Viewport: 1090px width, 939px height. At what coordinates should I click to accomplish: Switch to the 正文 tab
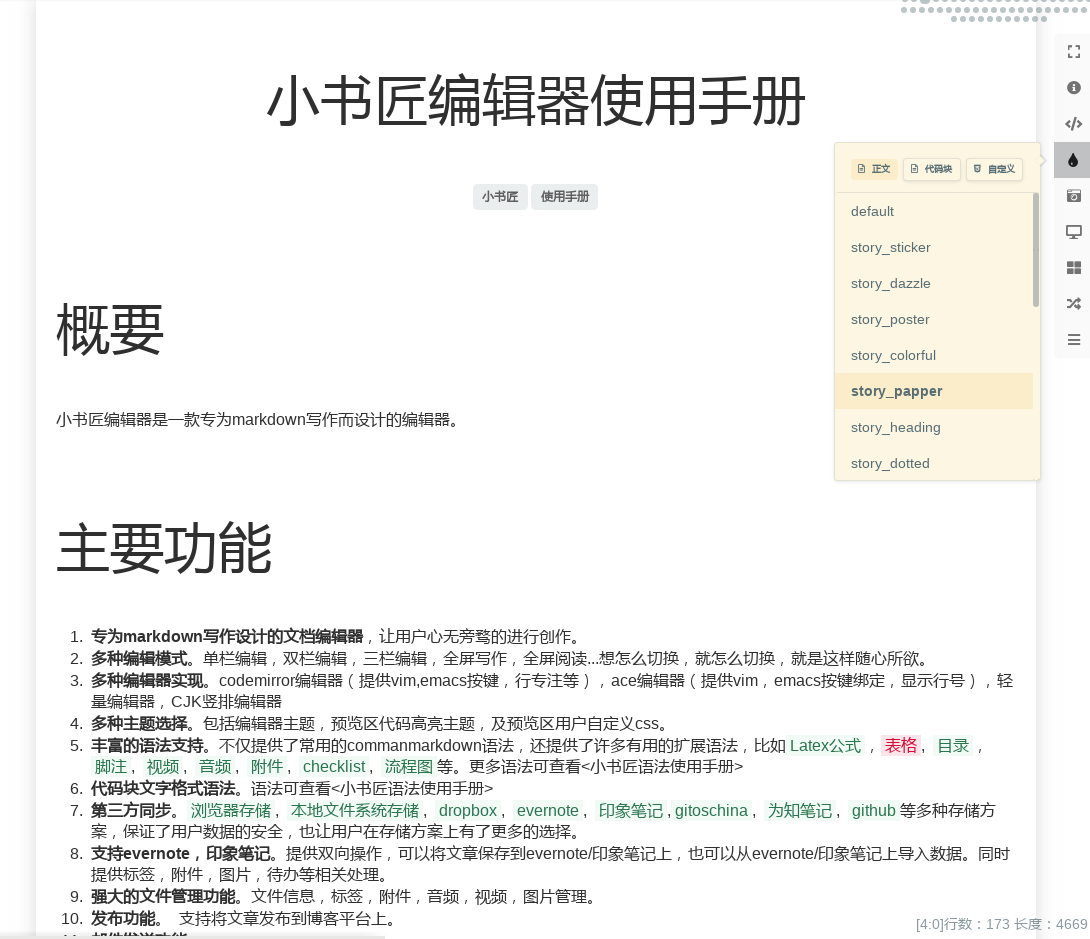874,169
